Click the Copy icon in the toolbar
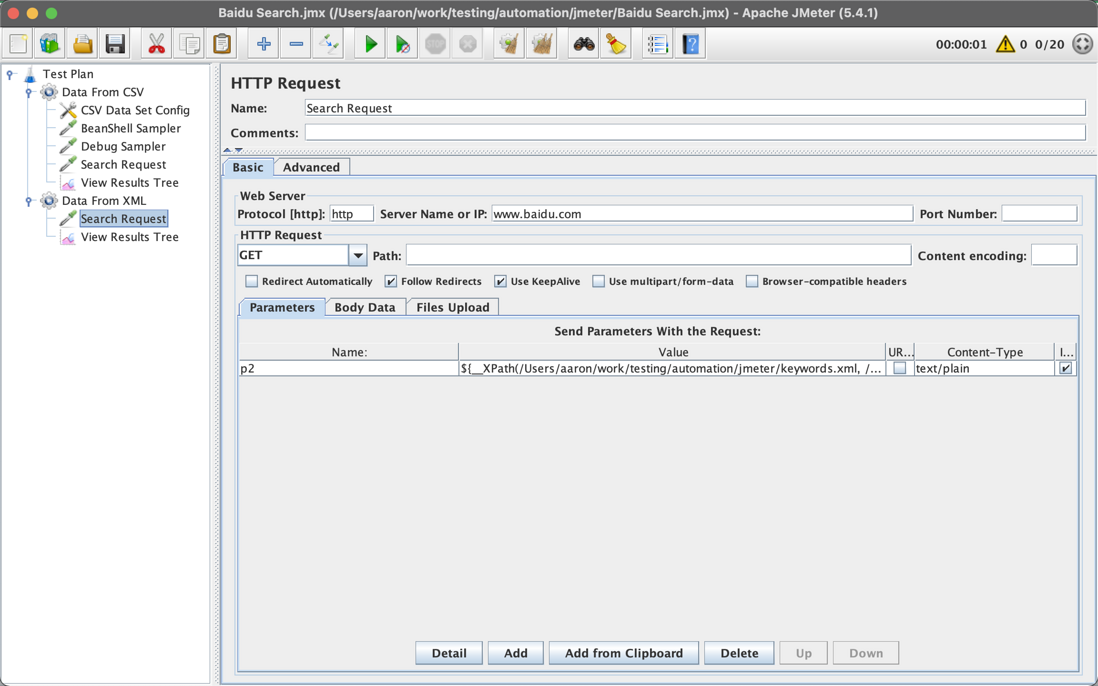Viewport: 1098px width, 686px height. tap(189, 44)
